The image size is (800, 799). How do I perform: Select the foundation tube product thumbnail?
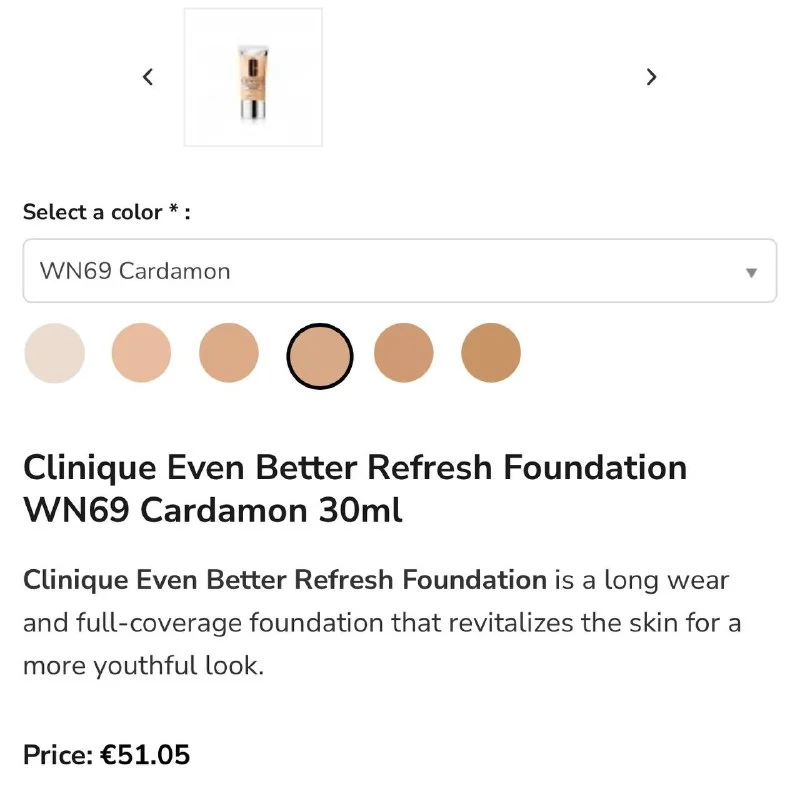(x=253, y=78)
